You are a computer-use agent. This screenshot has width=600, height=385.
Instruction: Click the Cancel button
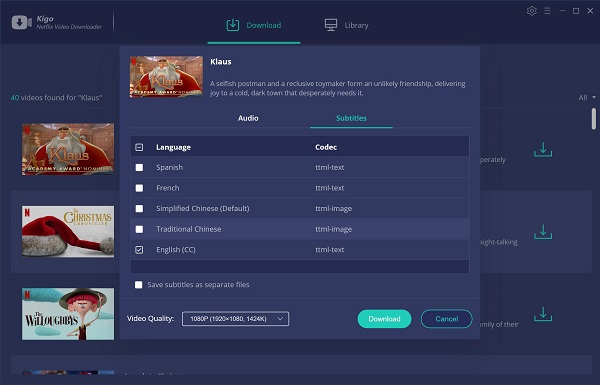(x=447, y=319)
